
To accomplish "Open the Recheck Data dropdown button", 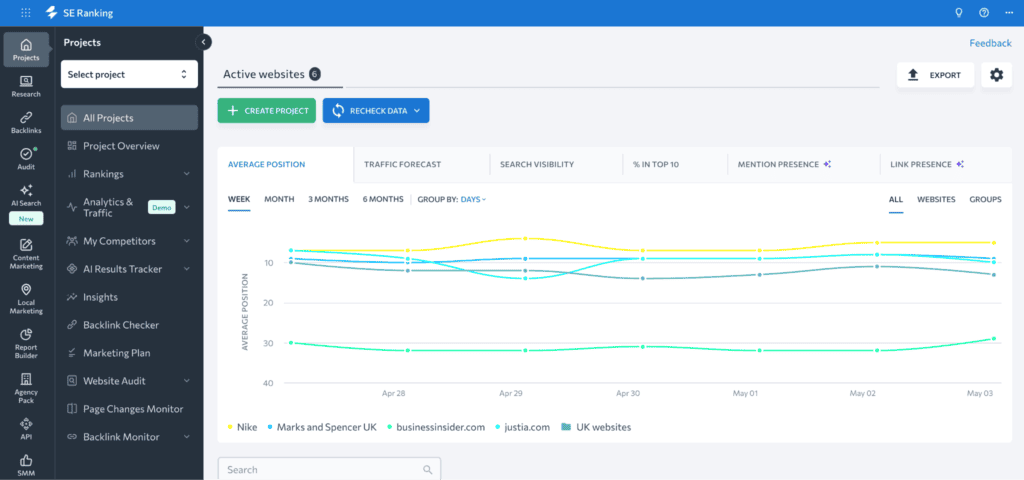I will point(376,110).
